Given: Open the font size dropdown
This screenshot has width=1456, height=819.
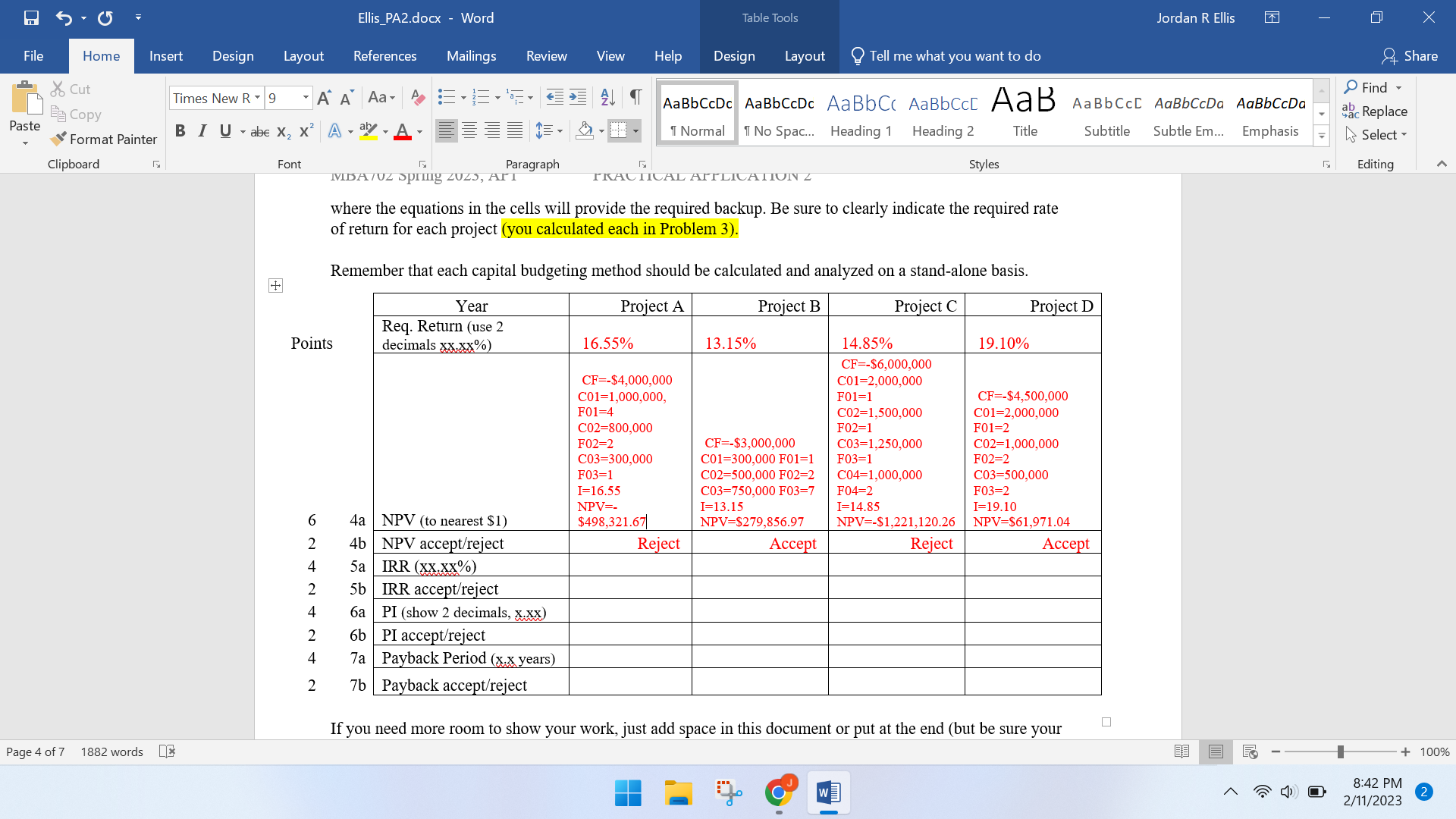Looking at the screenshot, I should (306, 98).
